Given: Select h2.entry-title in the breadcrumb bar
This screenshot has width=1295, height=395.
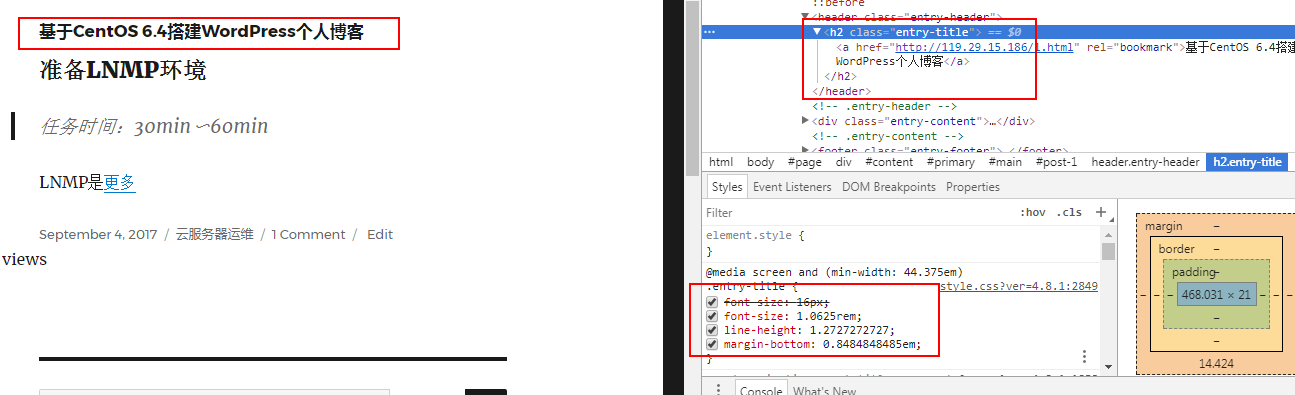Looking at the screenshot, I should pos(1247,162).
